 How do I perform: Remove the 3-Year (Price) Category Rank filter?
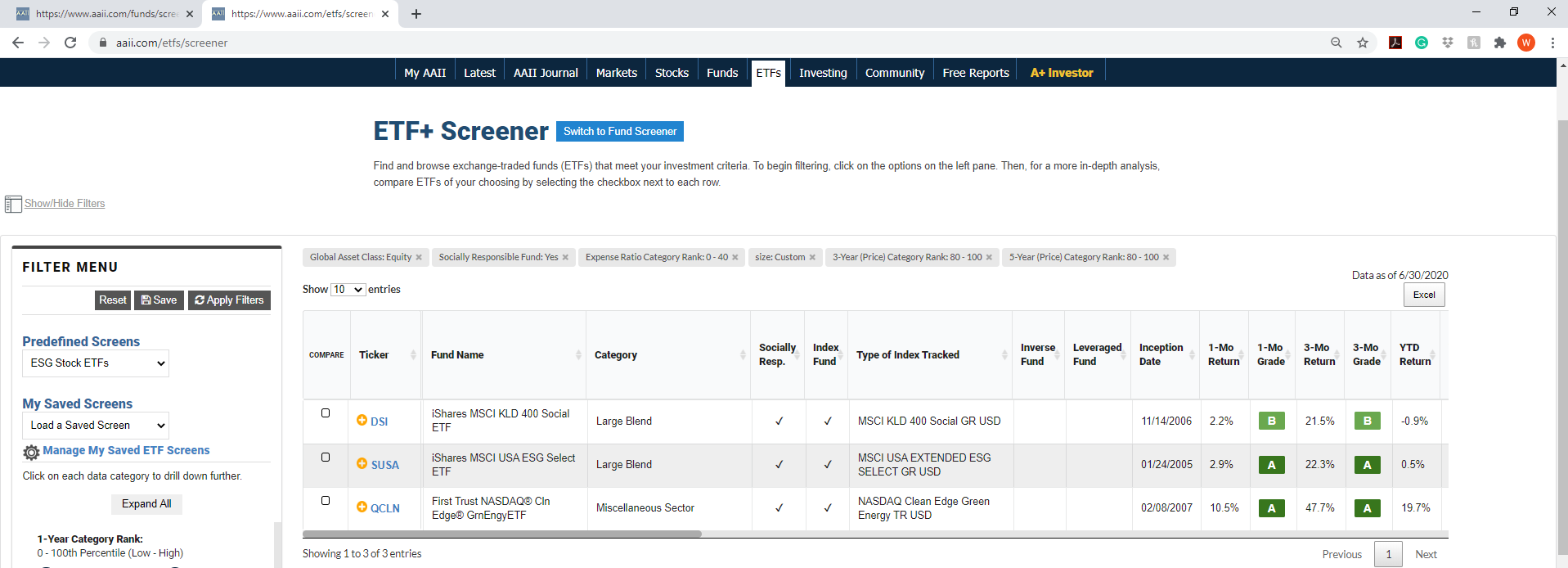tap(989, 258)
